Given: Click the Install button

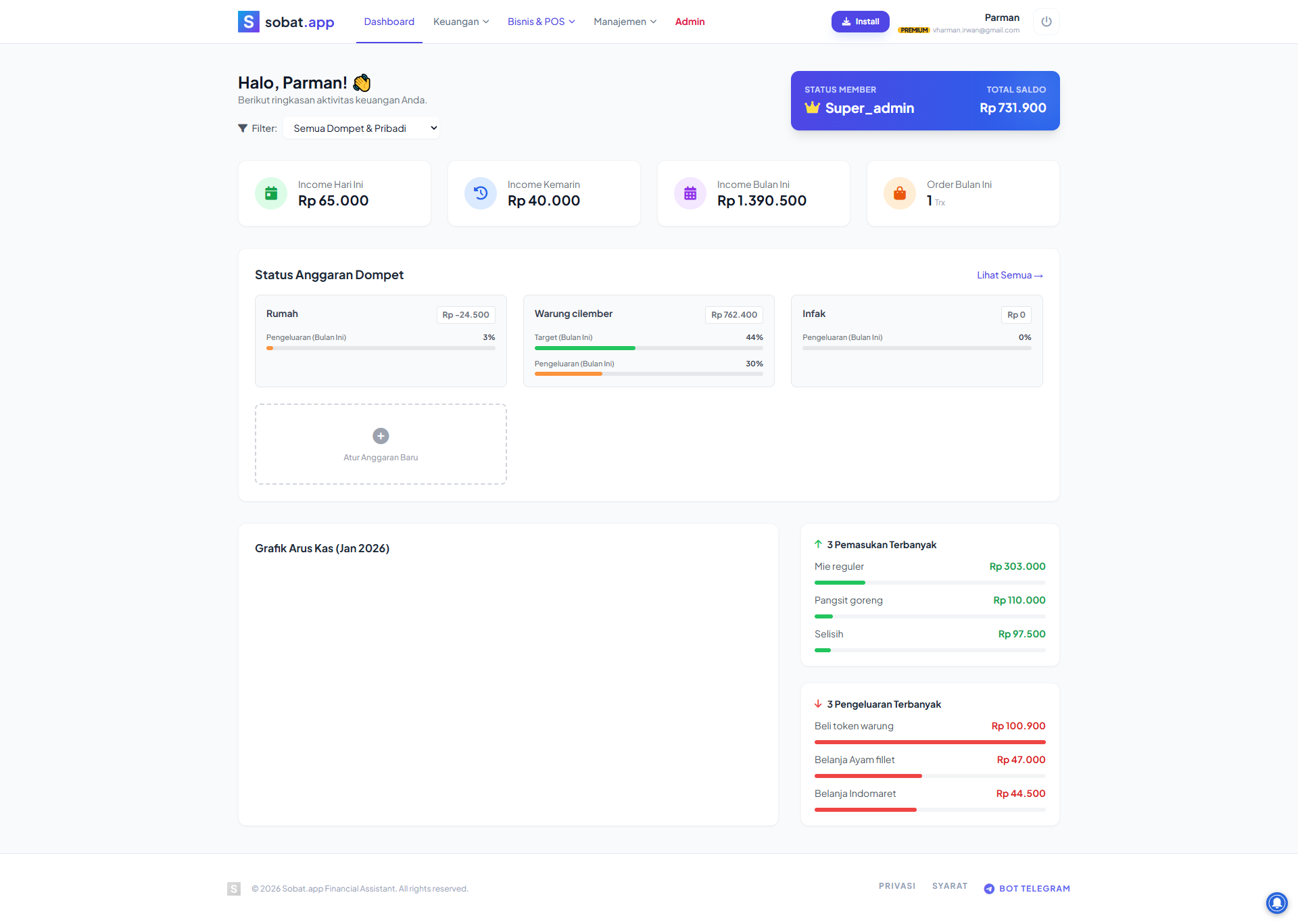Looking at the screenshot, I should pyautogui.click(x=859, y=21).
